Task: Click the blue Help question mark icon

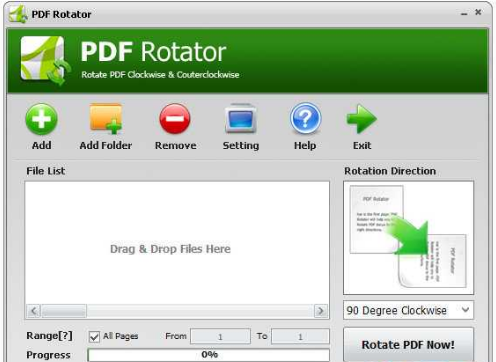Action: [x=305, y=118]
